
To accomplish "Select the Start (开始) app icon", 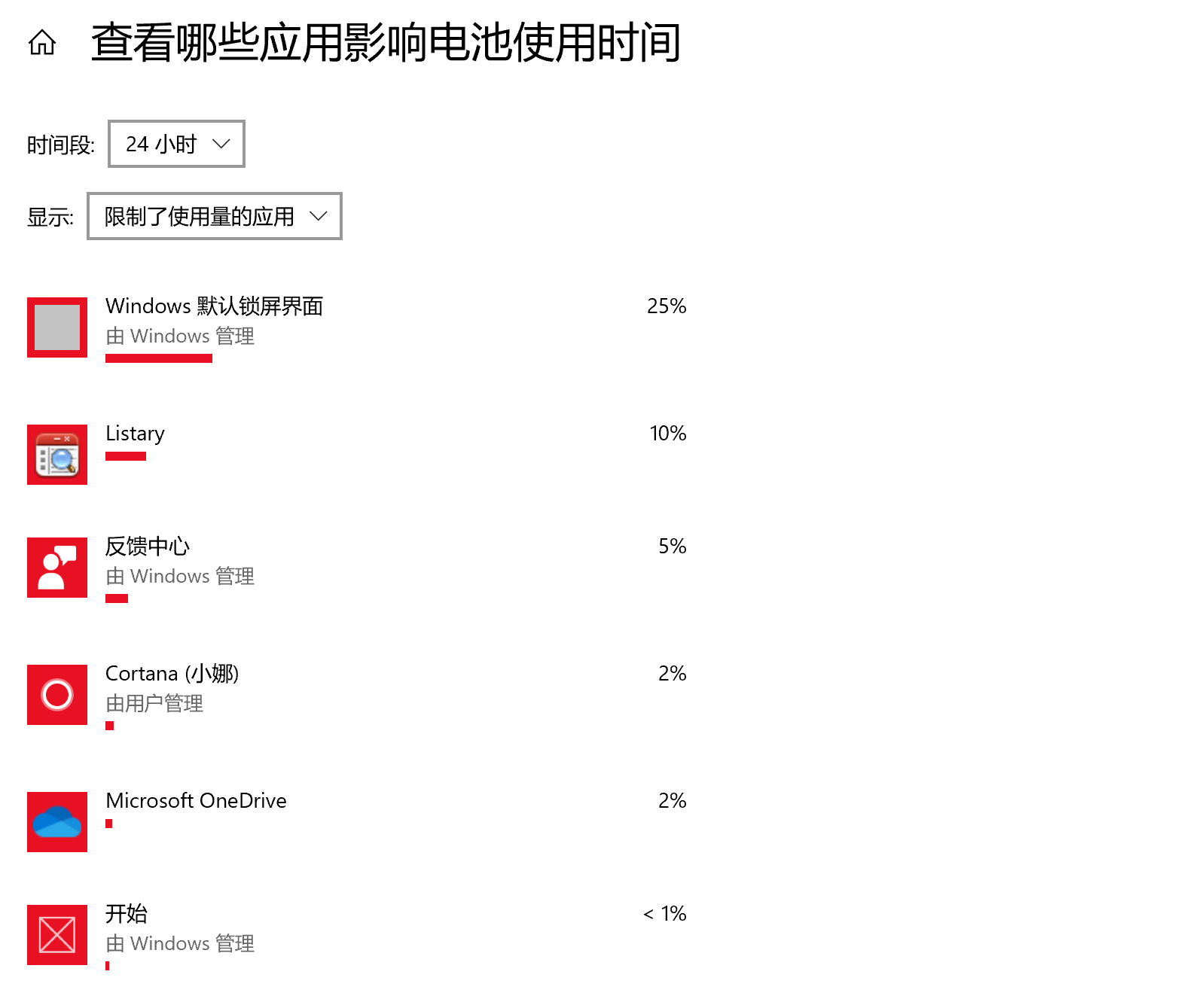I will (x=57, y=935).
